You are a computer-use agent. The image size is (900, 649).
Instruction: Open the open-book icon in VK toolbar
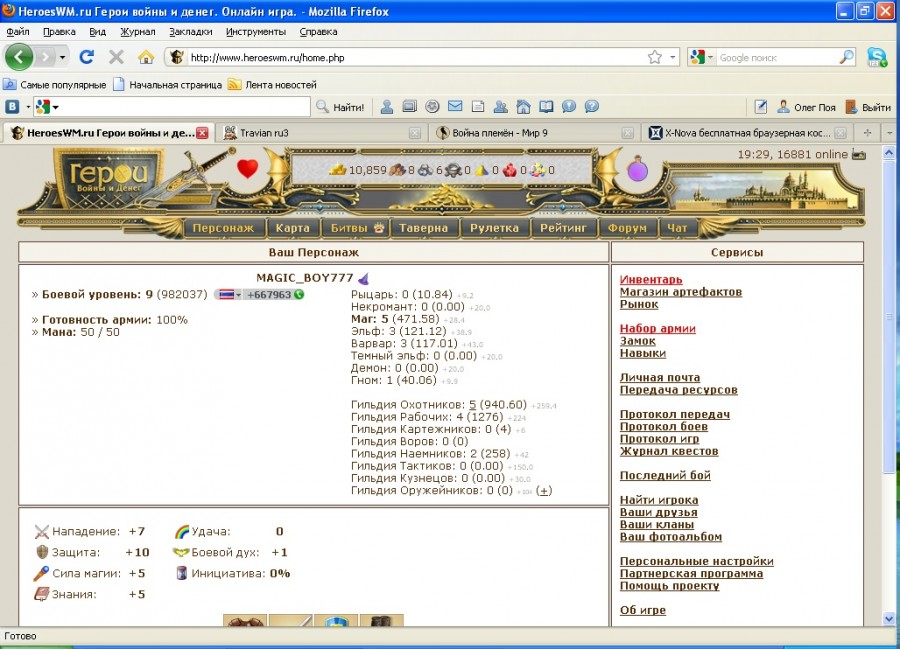click(x=546, y=107)
